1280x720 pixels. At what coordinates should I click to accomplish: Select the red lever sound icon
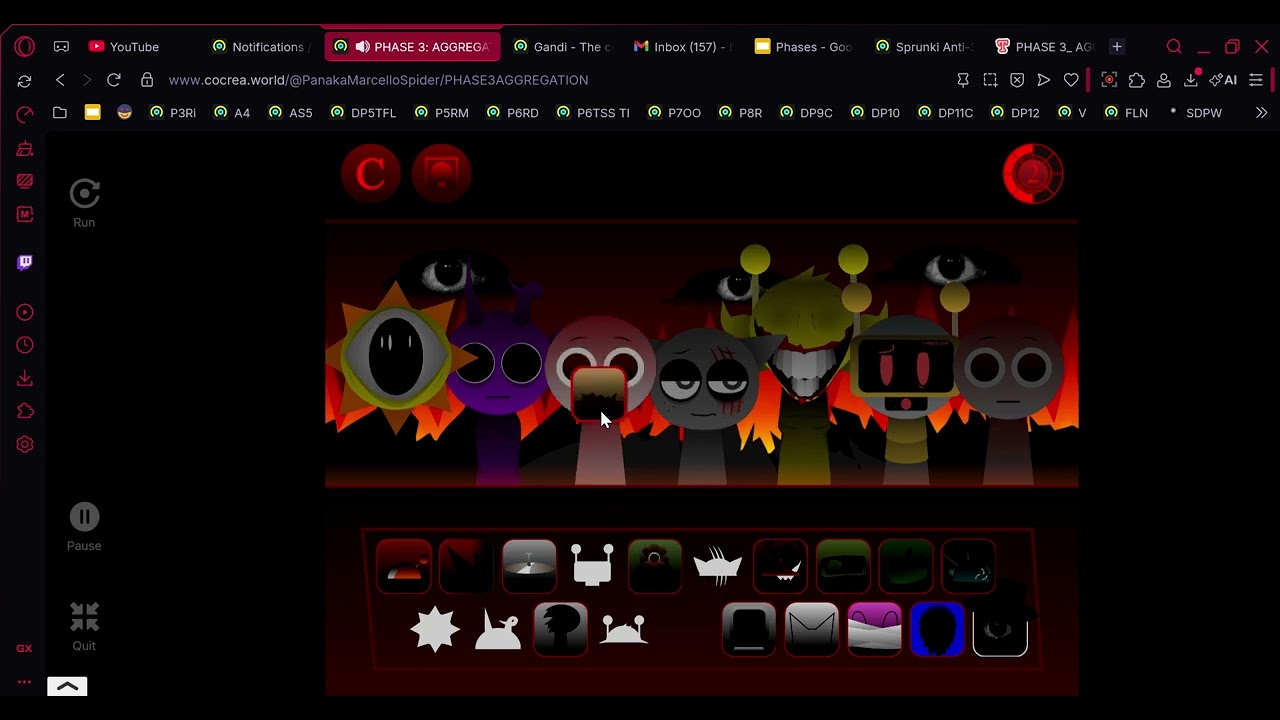tap(404, 566)
